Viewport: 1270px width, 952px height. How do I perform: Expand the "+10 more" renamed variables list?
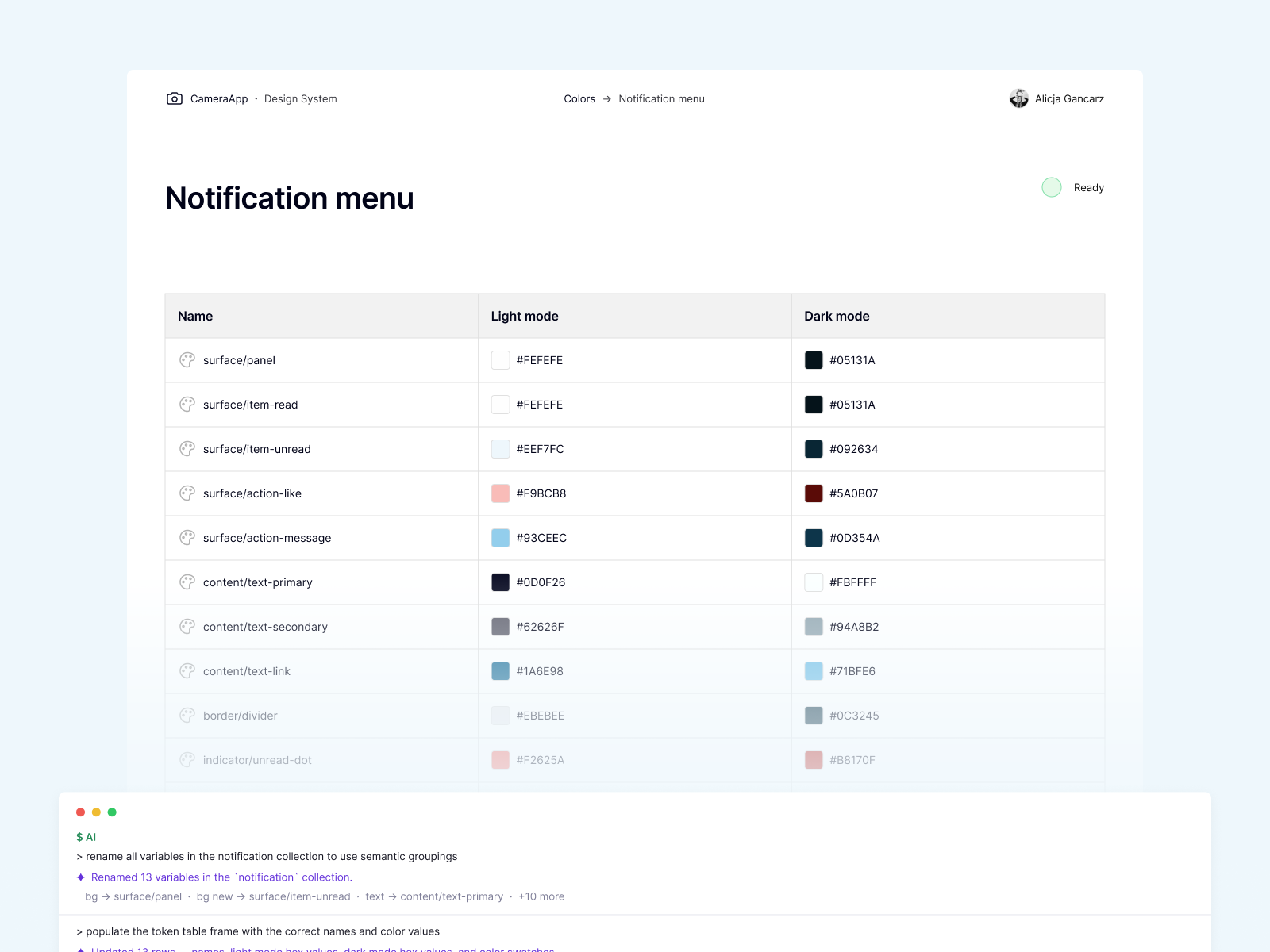click(x=541, y=896)
